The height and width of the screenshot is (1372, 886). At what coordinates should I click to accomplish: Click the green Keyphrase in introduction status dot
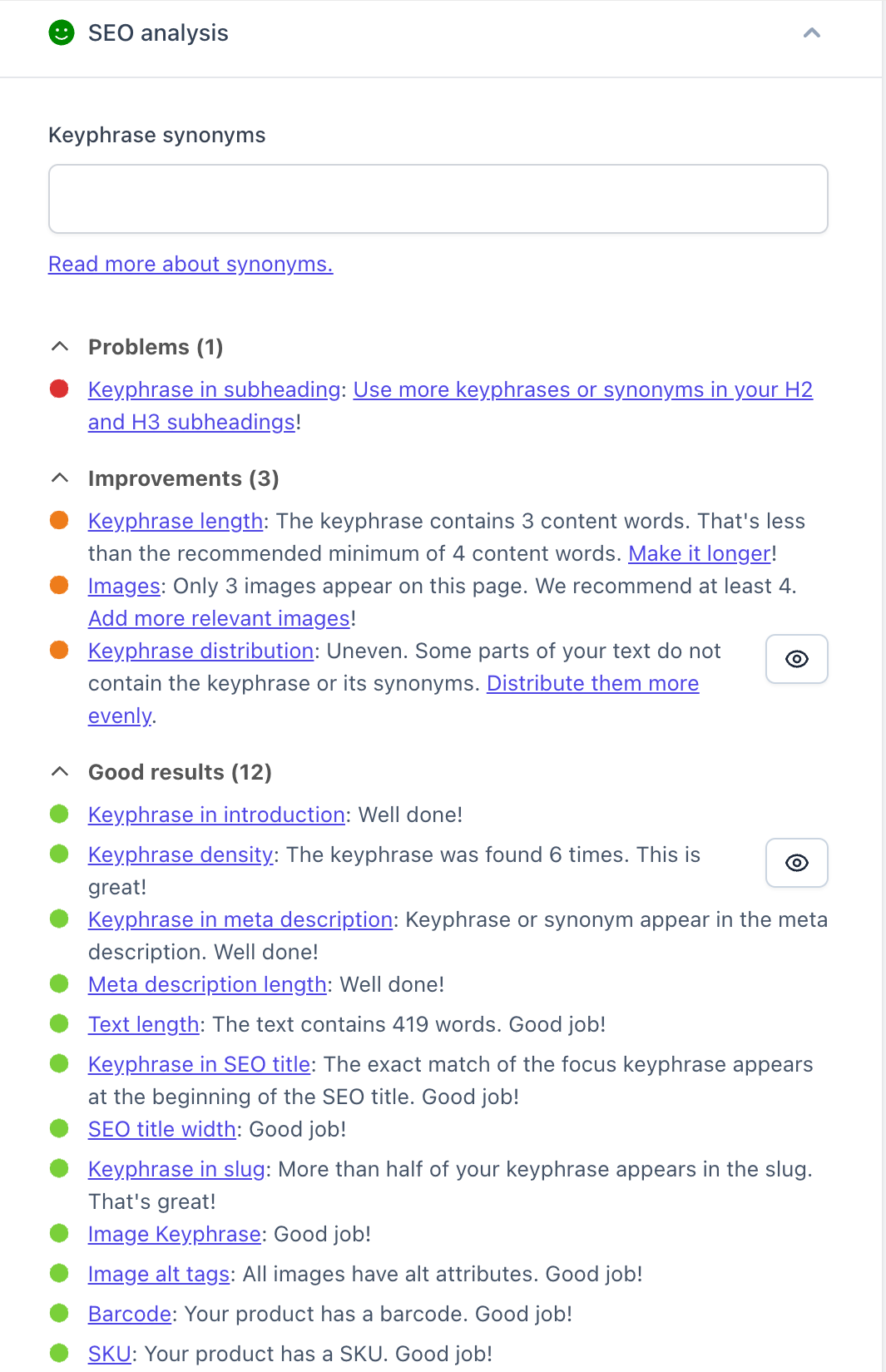[59, 815]
